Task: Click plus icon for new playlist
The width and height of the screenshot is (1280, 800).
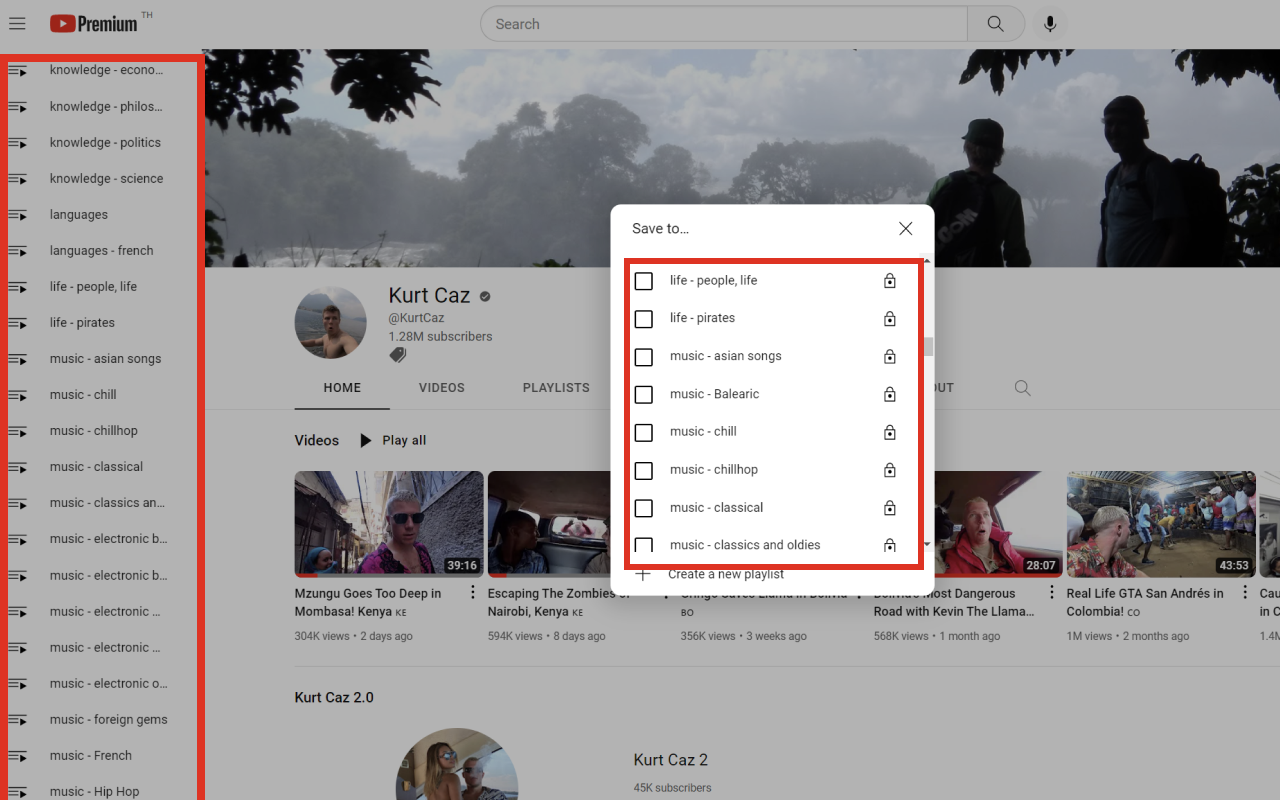Action: 643,574
